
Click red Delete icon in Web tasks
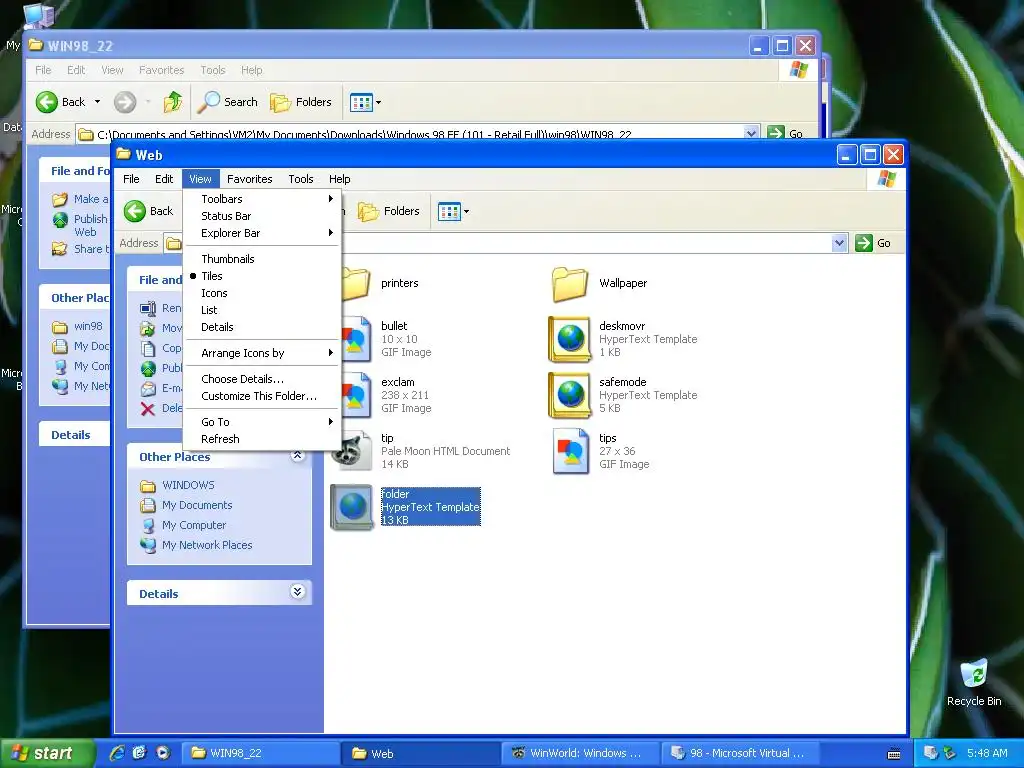pyautogui.click(x=148, y=409)
